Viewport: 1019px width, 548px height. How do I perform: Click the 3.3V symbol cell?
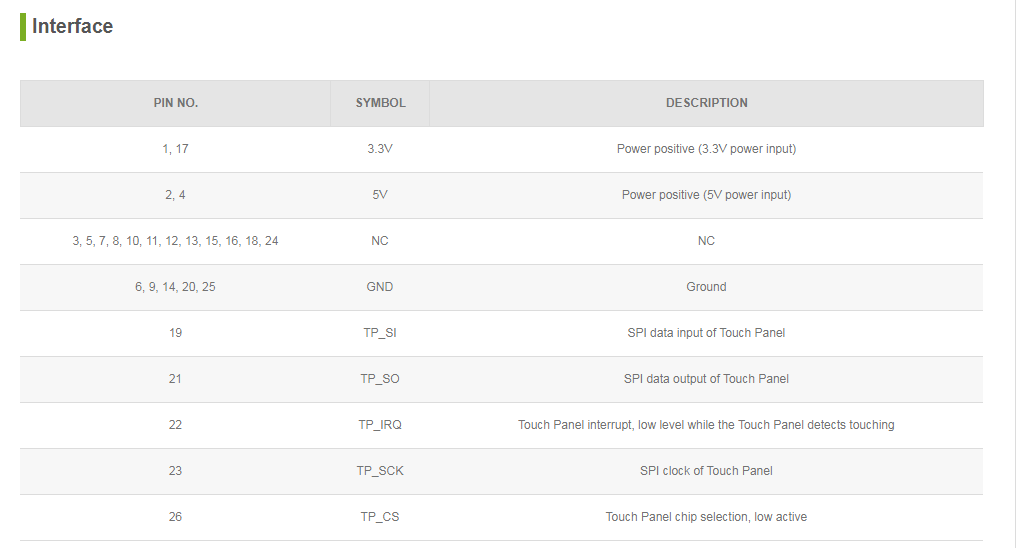380,149
